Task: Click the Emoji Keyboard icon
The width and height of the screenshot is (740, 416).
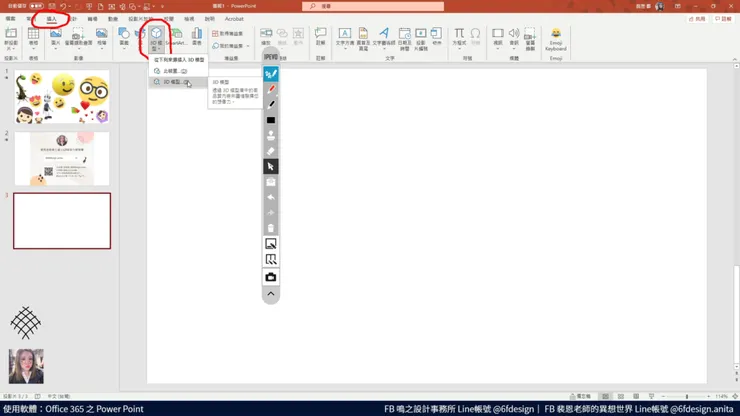Action: pos(555,39)
